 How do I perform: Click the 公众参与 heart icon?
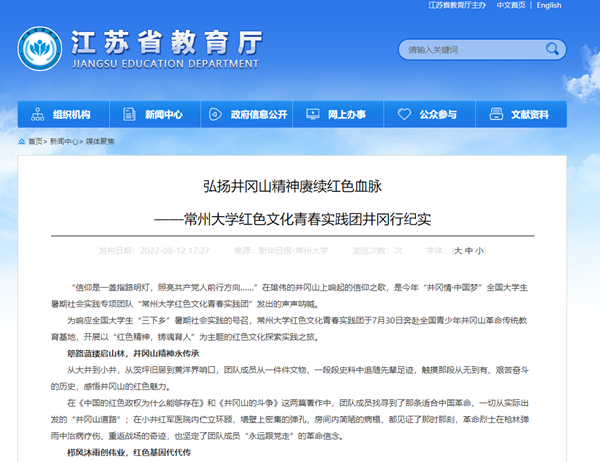(406, 114)
